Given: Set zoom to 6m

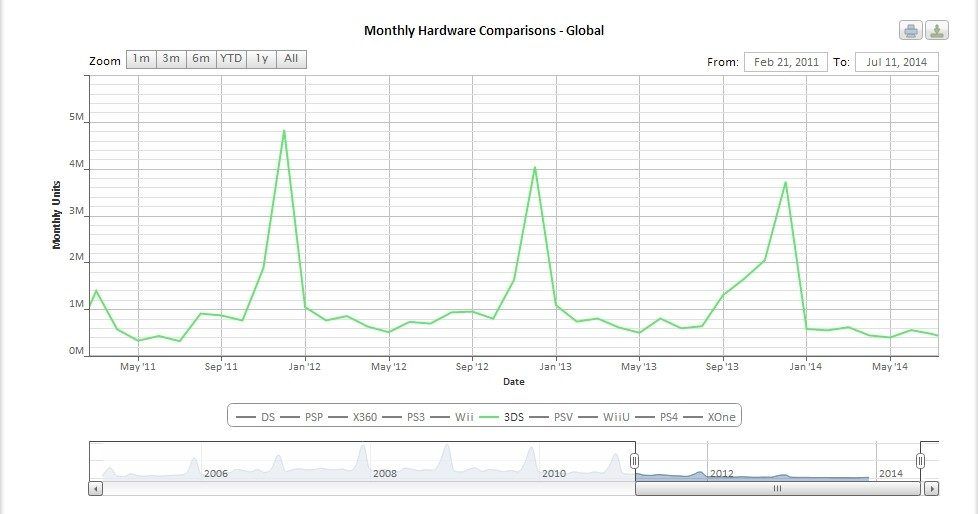Looking at the screenshot, I should [201, 59].
